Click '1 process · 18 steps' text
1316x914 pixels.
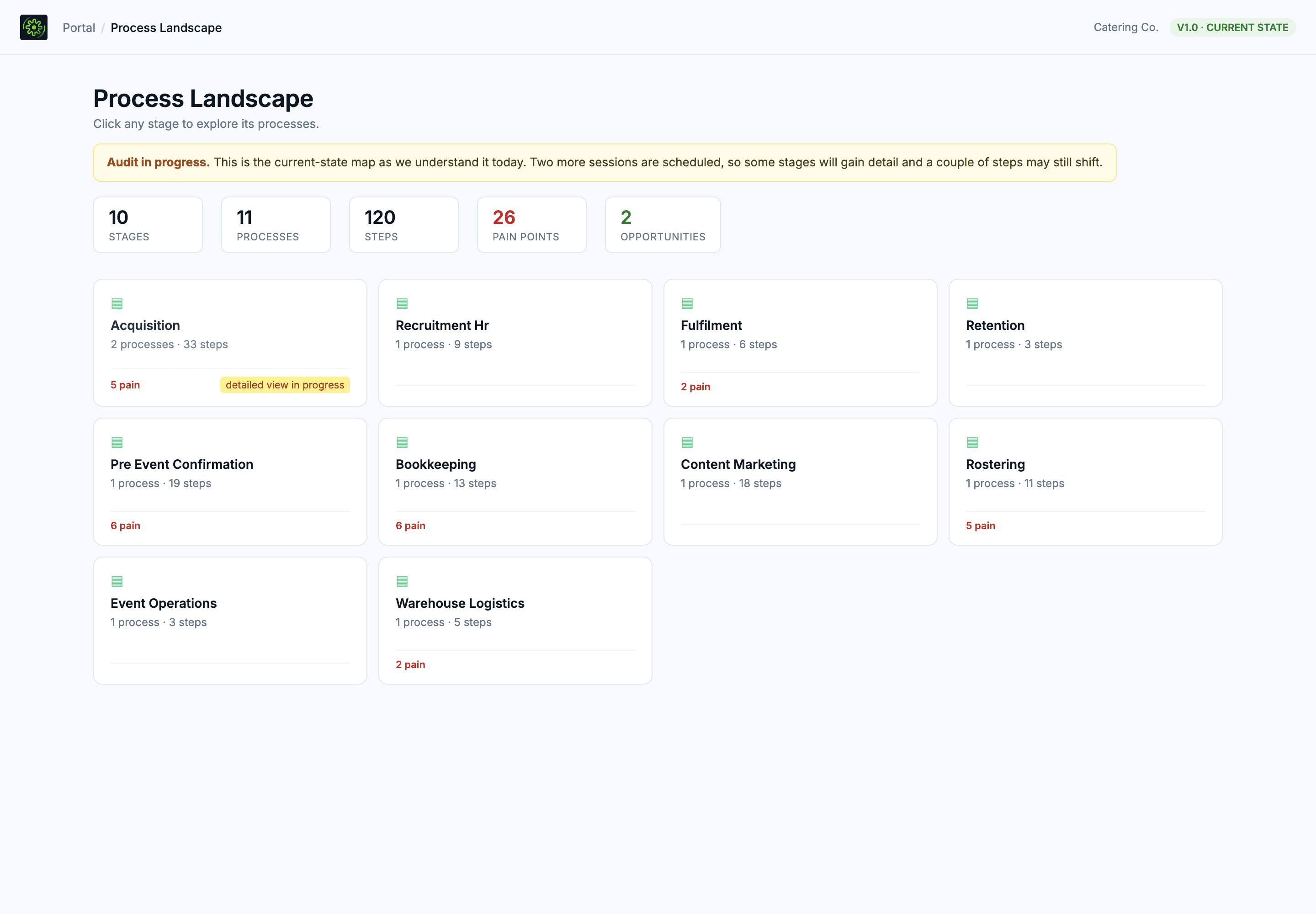[731, 484]
